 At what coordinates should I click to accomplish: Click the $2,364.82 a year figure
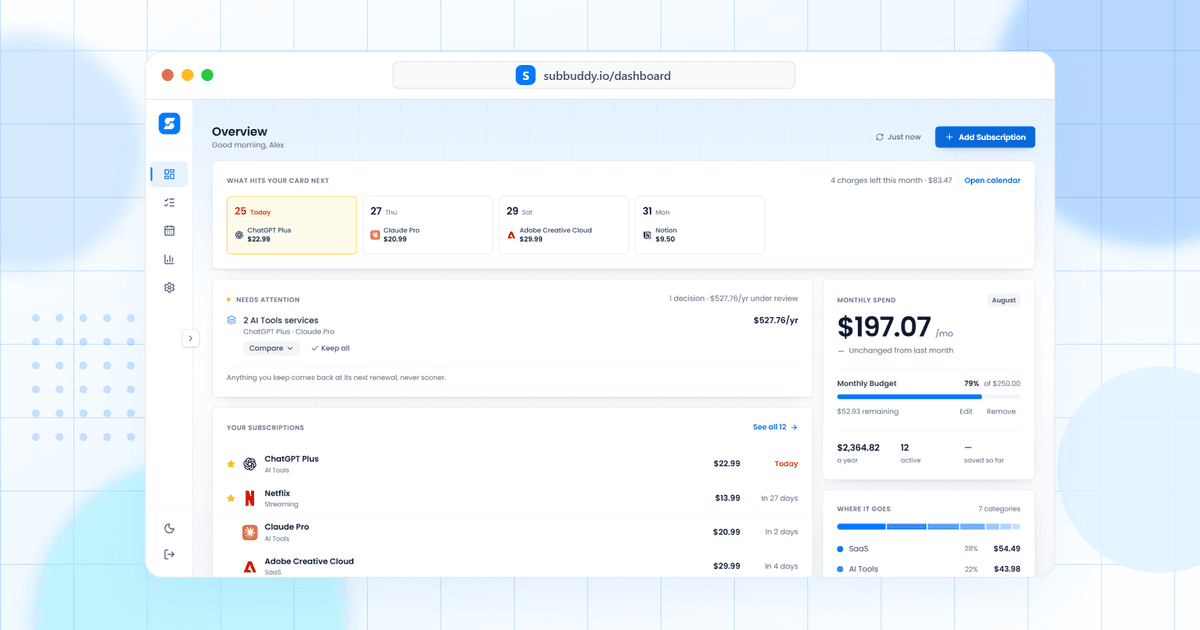(x=858, y=448)
